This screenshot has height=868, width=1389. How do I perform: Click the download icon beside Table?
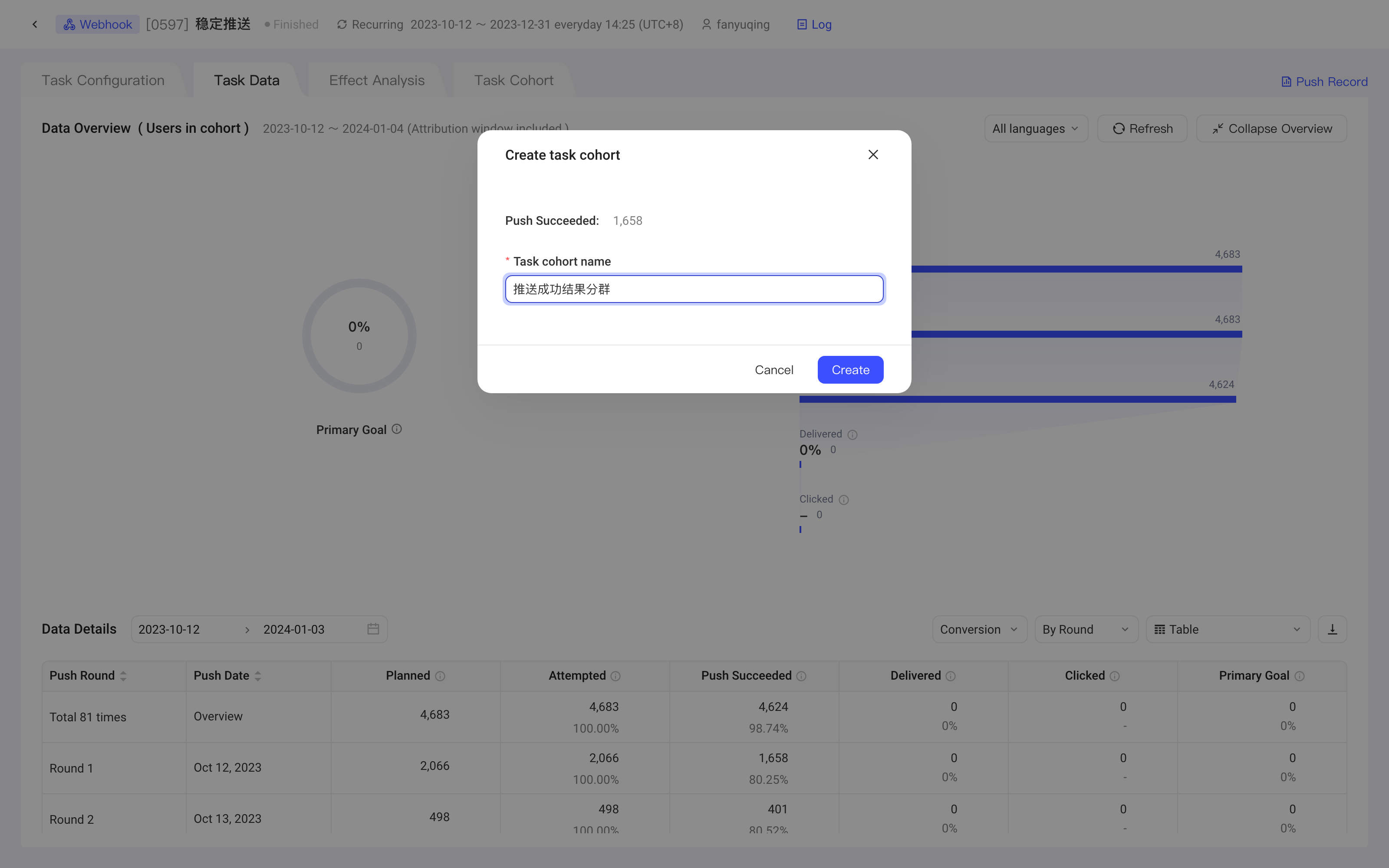(x=1332, y=629)
